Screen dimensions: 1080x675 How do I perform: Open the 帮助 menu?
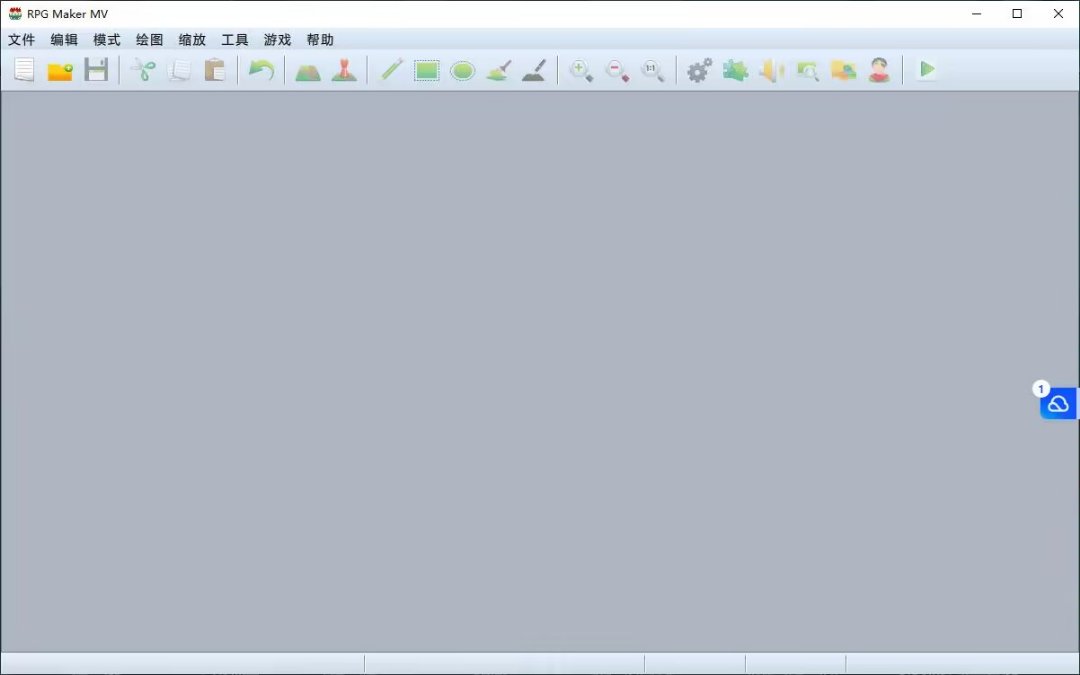coord(320,40)
